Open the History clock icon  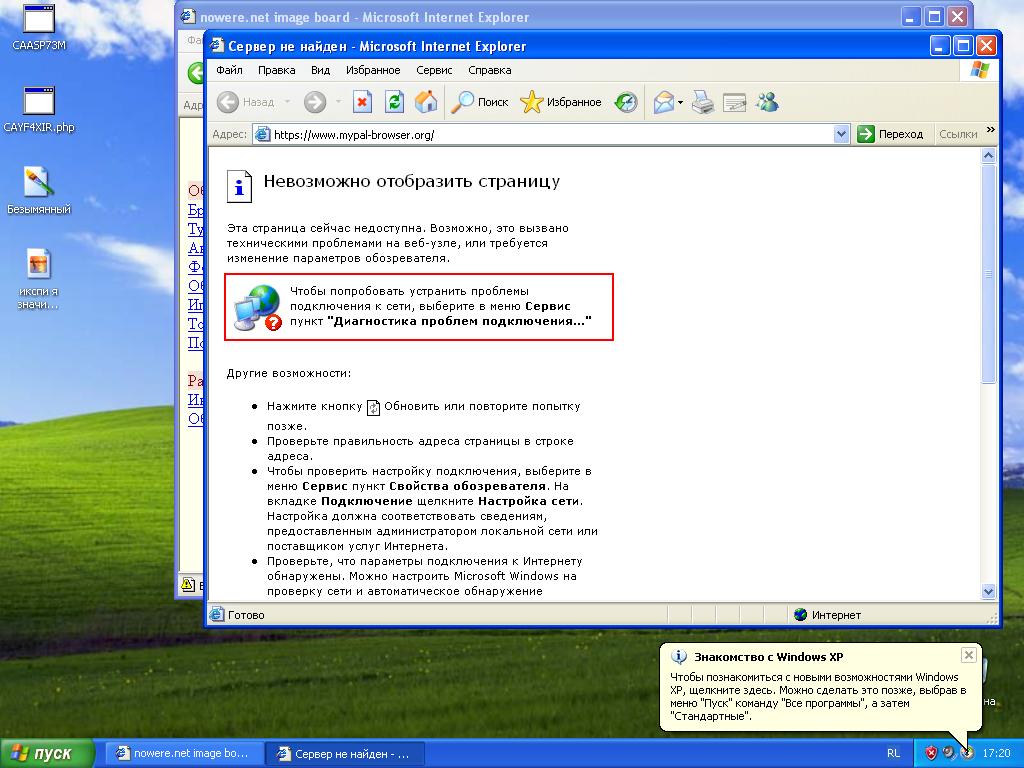coord(626,102)
